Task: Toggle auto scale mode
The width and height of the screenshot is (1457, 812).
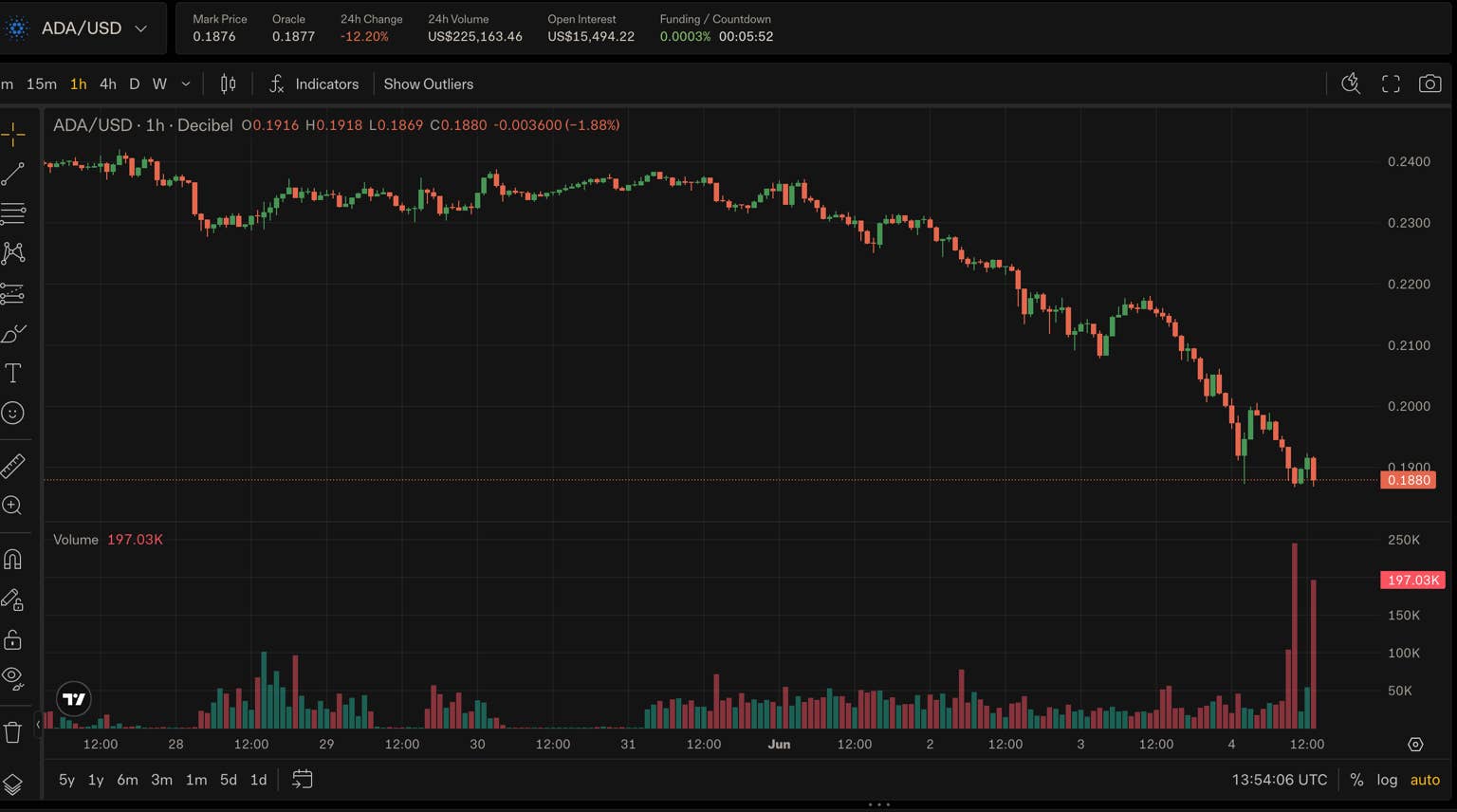Action: point(1425,780)
